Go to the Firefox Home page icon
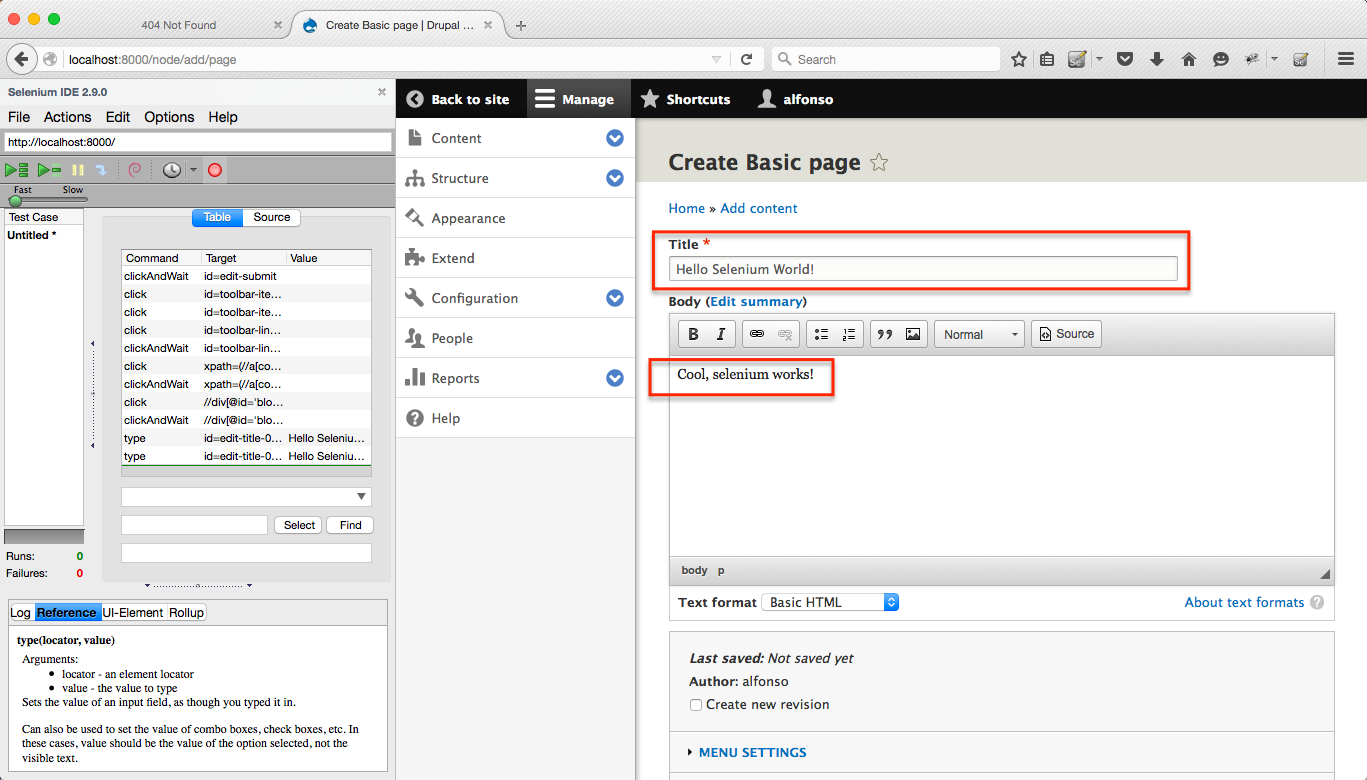The image size is (1367, 780). coord(1189,60)
